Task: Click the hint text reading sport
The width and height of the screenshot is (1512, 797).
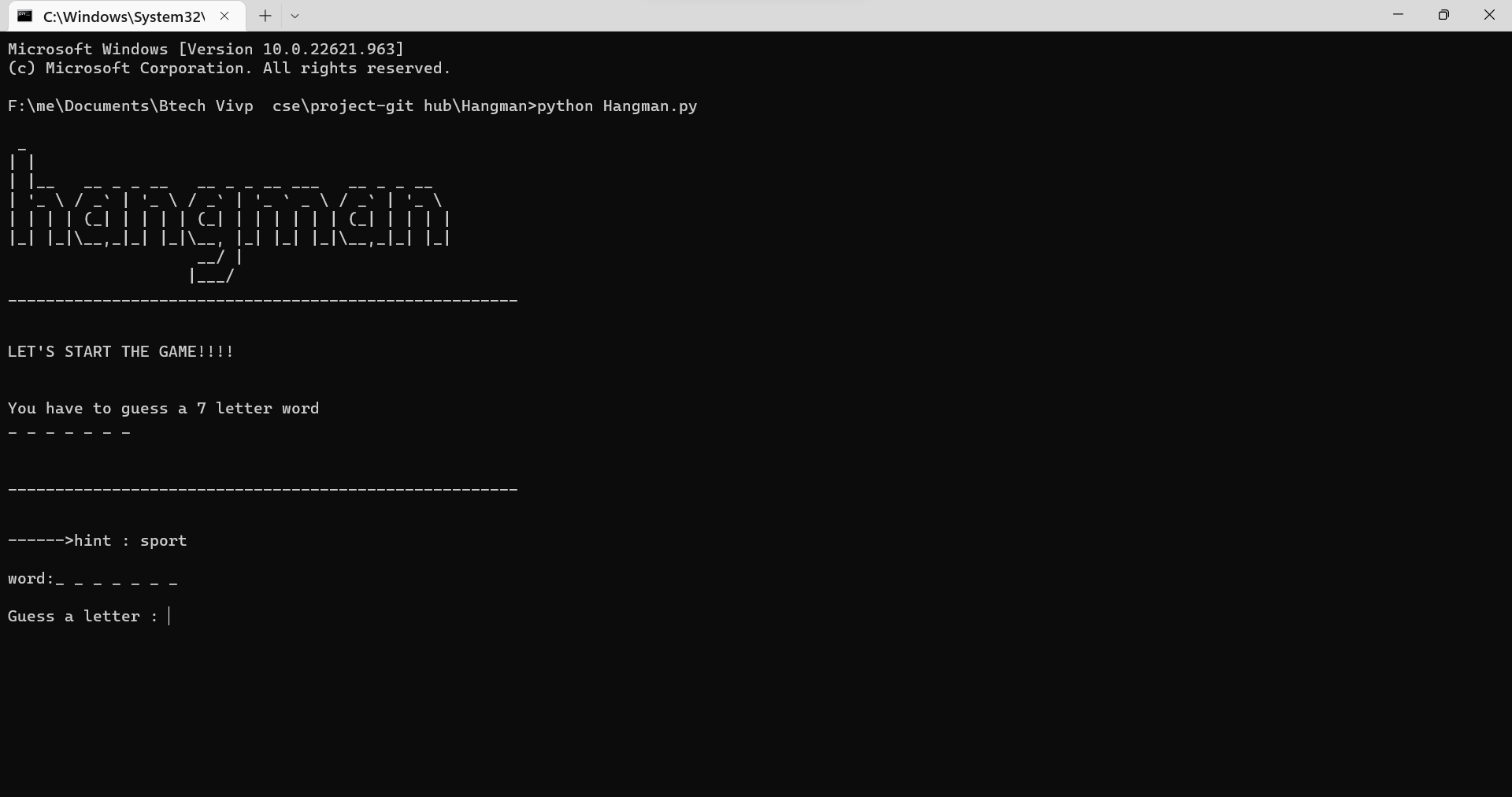Action: pos(163,541)
